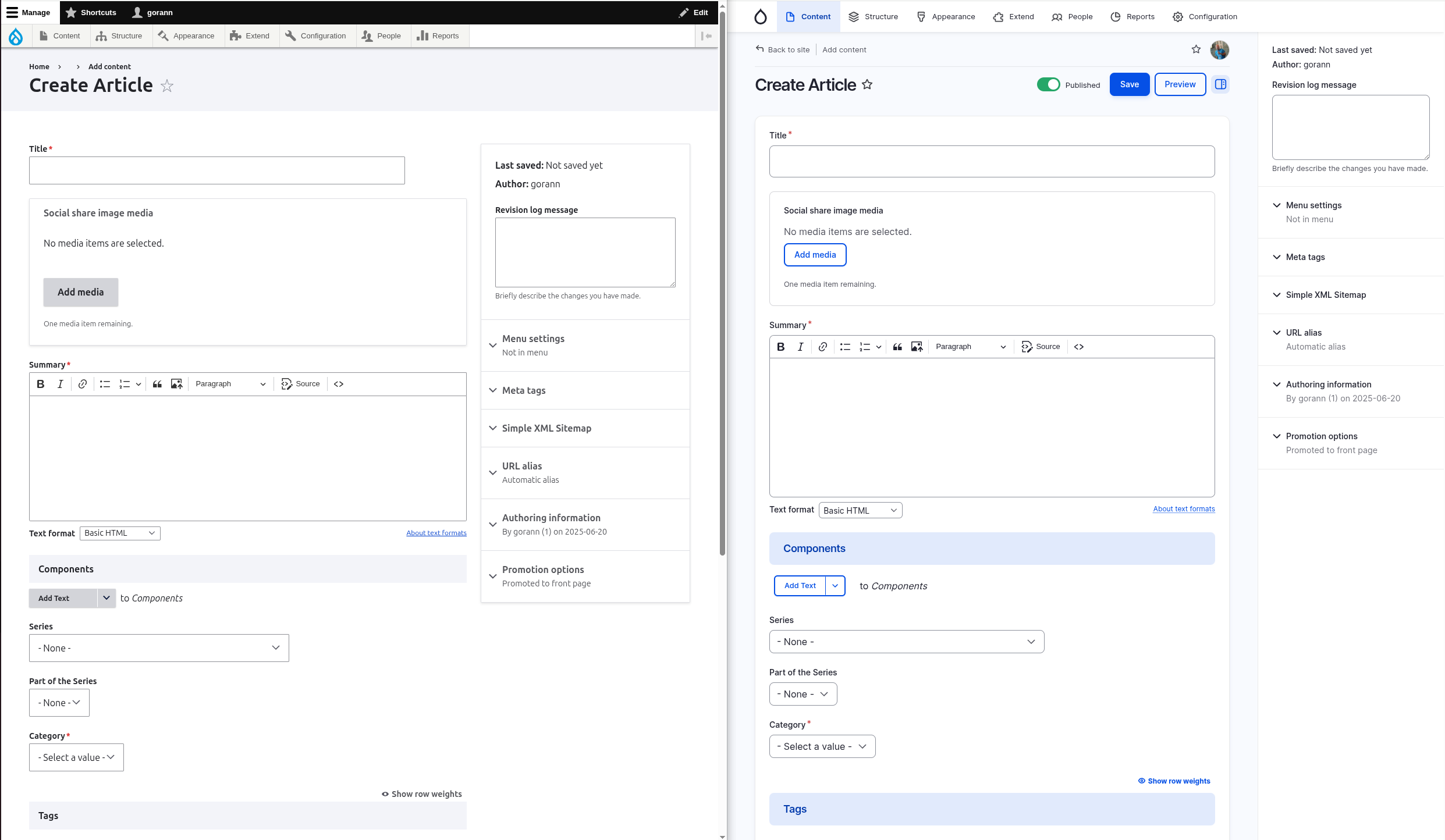This screenshot has width=1445, height=840.
Task: Open Configuration in right navigation
Action: (1205, 16)
